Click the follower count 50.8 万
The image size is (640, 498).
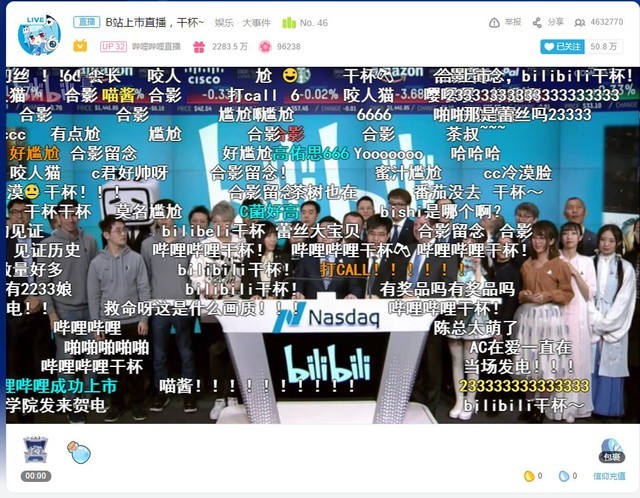(x=603, y=47)
